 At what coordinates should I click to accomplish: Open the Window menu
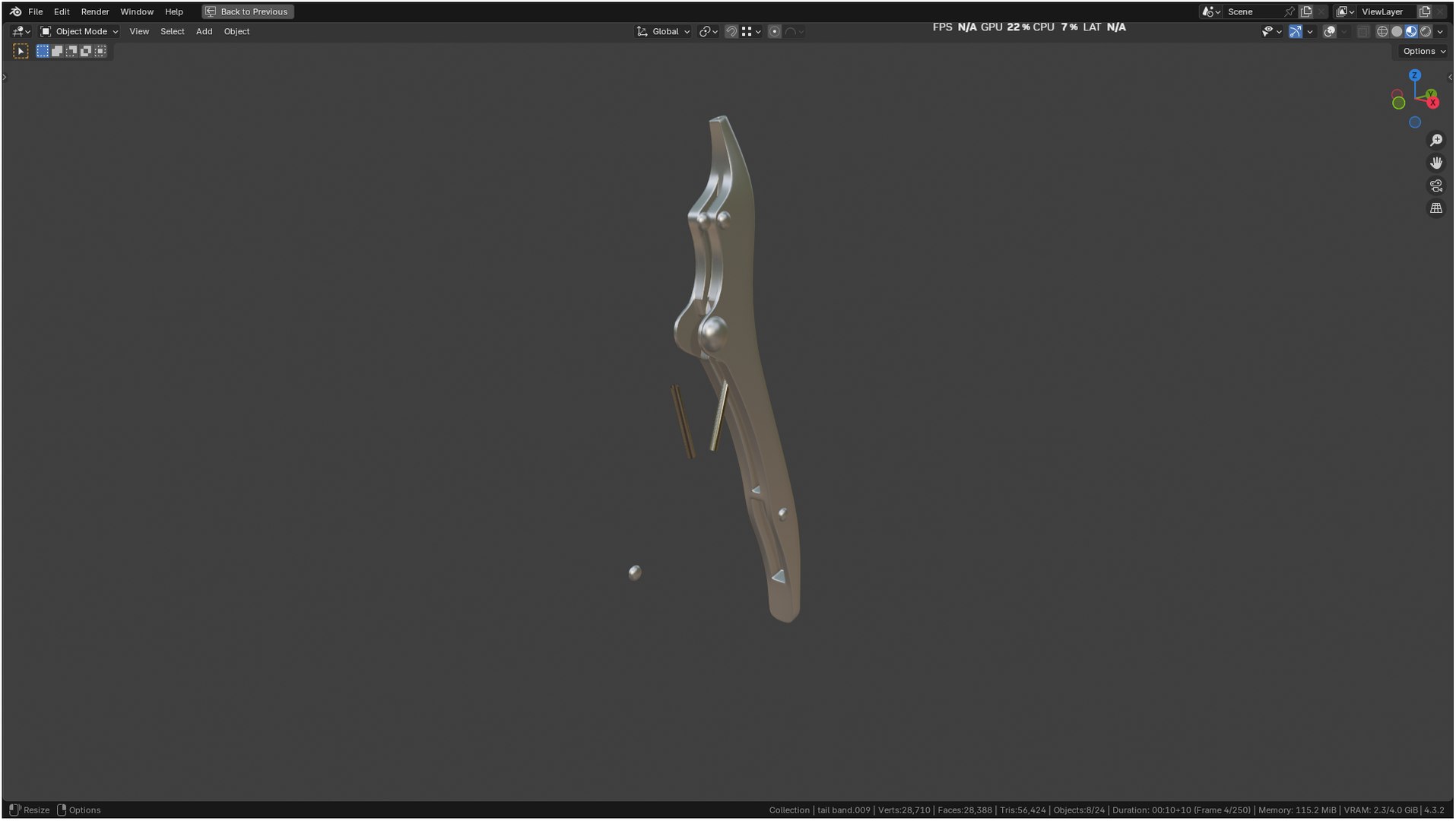tap(137, 11)
